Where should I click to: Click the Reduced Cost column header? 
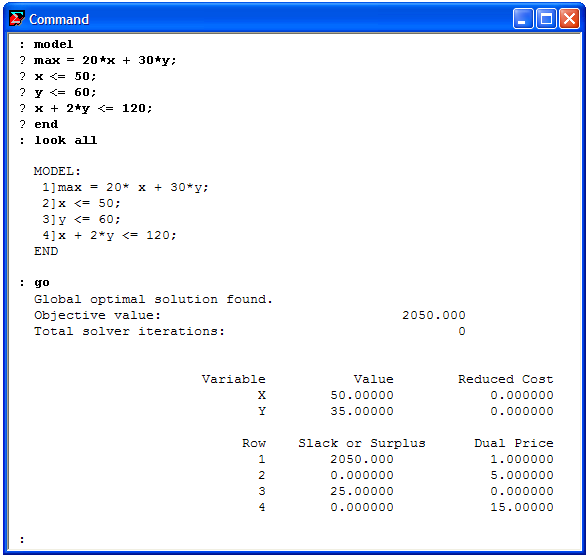click(x=505, y=379)
